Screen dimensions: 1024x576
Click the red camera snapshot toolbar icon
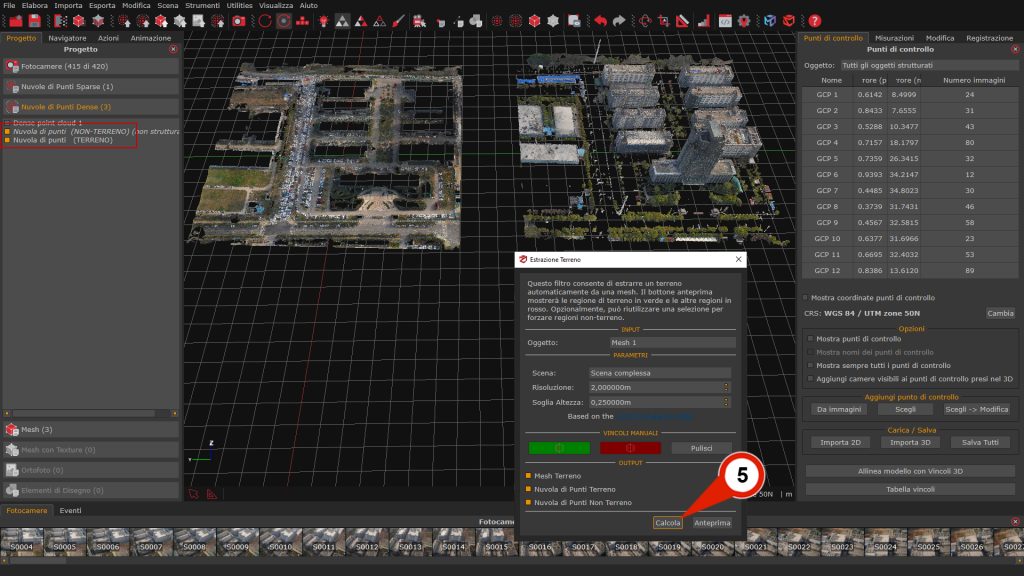(x=239, y=21)
